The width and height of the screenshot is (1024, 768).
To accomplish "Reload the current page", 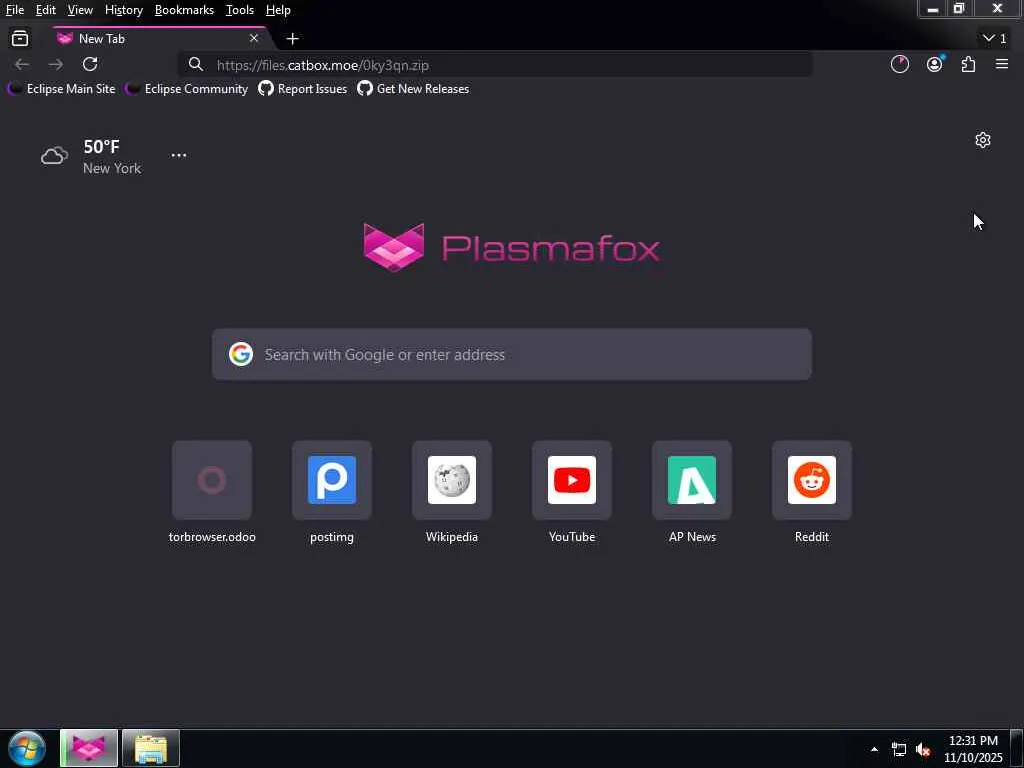I will coord(90,64).
